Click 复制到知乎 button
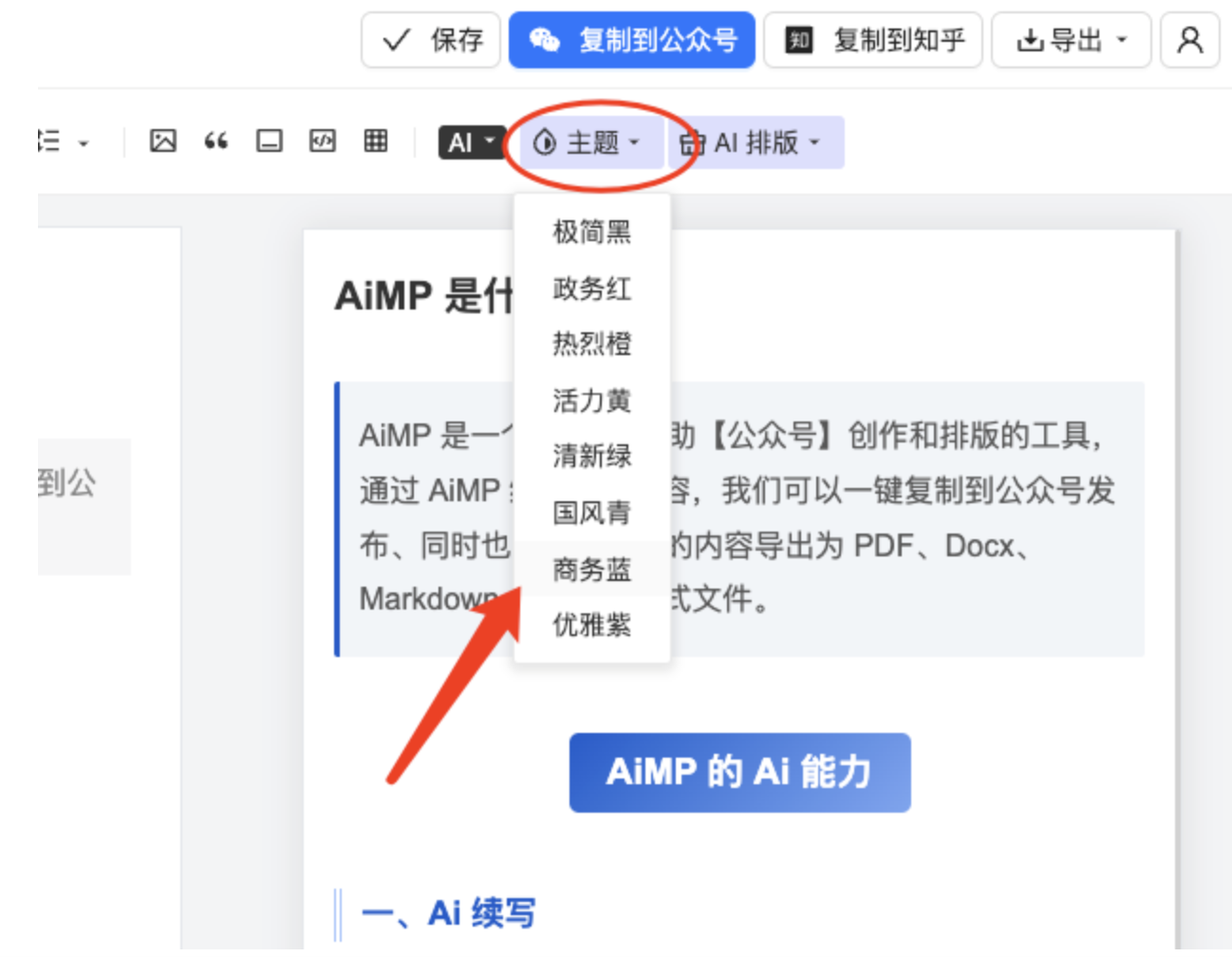Screen dimensions: 1232x957 point(873,40)
